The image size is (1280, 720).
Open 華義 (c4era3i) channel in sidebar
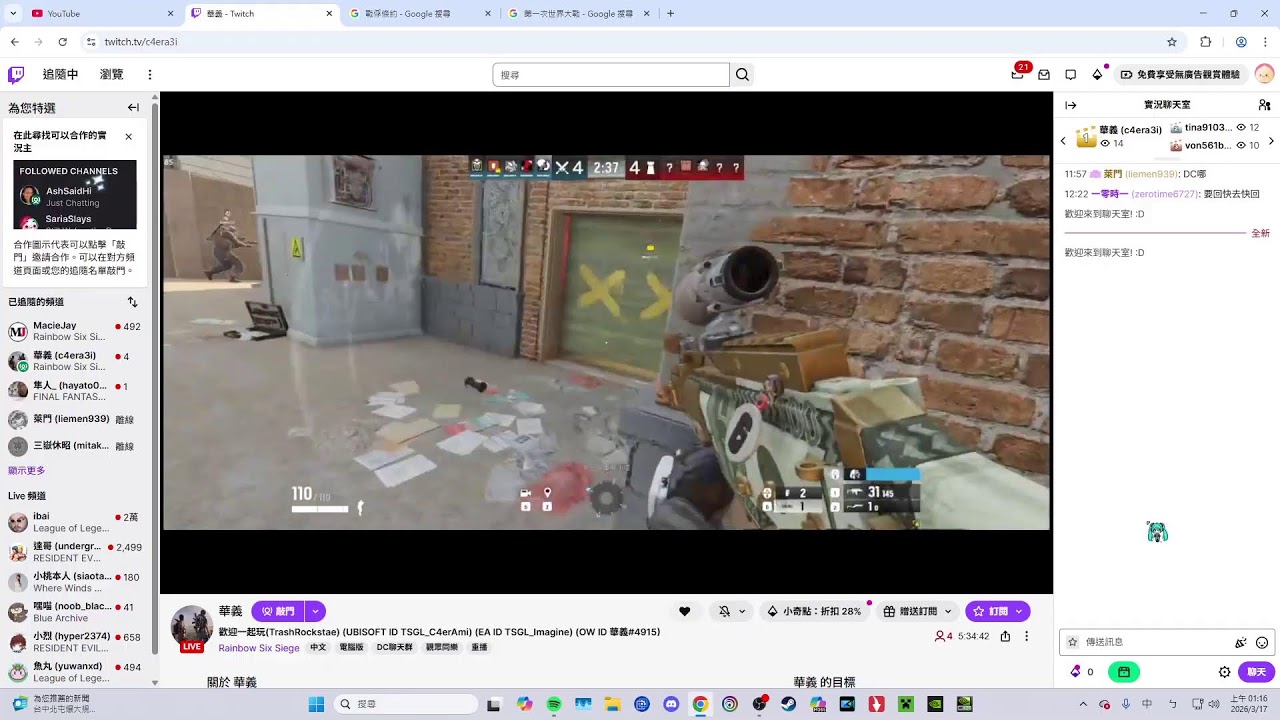pyautogui.click(x=77, y=361)
